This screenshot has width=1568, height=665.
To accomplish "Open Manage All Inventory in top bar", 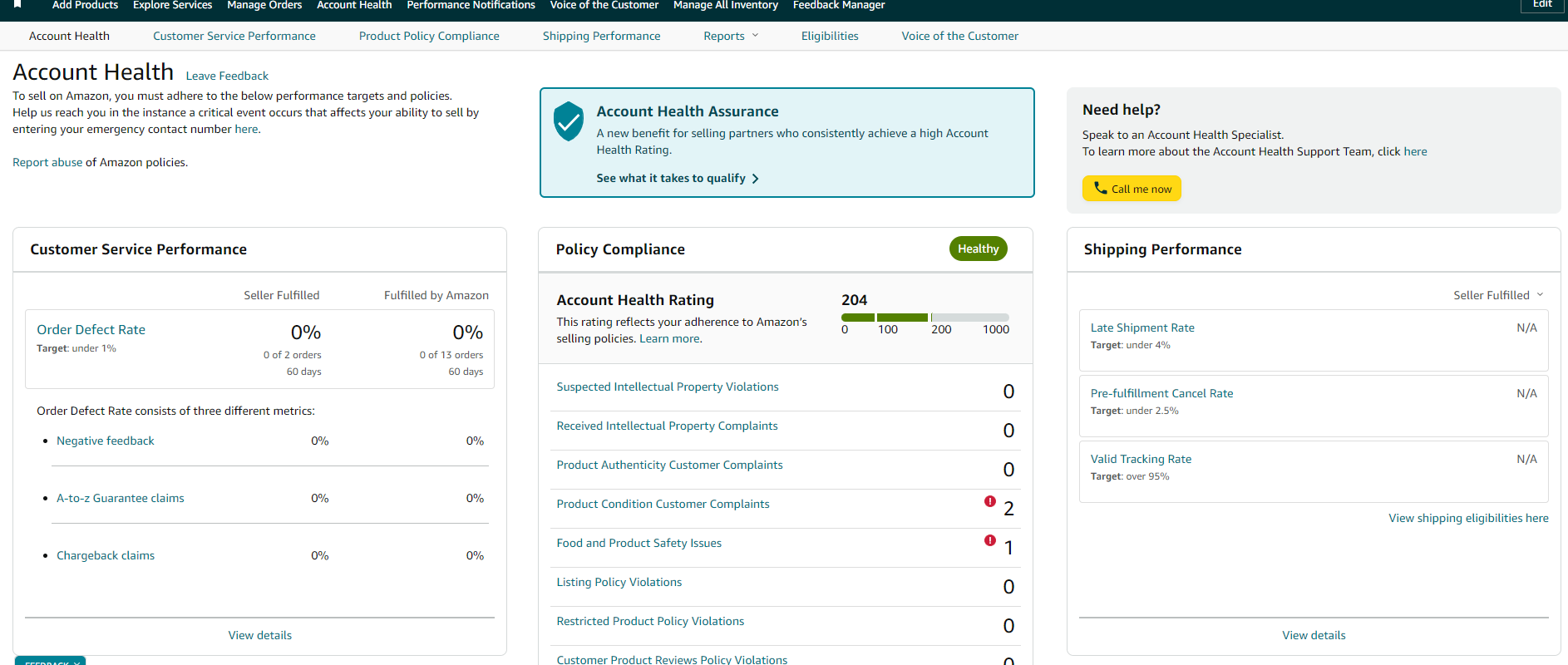I will pos(726,5).
